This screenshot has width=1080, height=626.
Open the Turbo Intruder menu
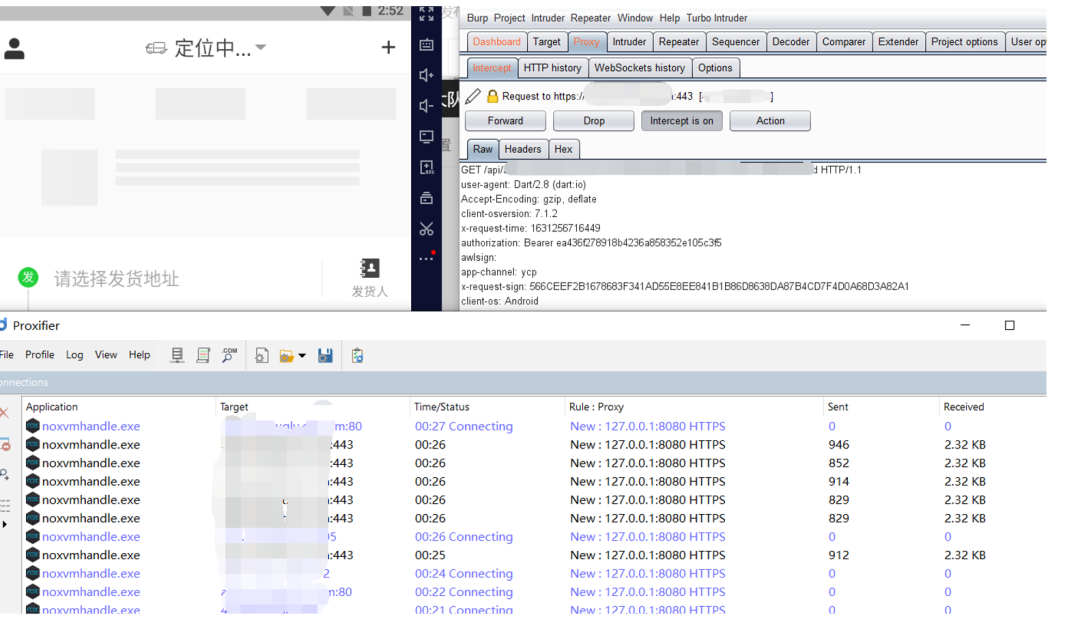[716, 18]
